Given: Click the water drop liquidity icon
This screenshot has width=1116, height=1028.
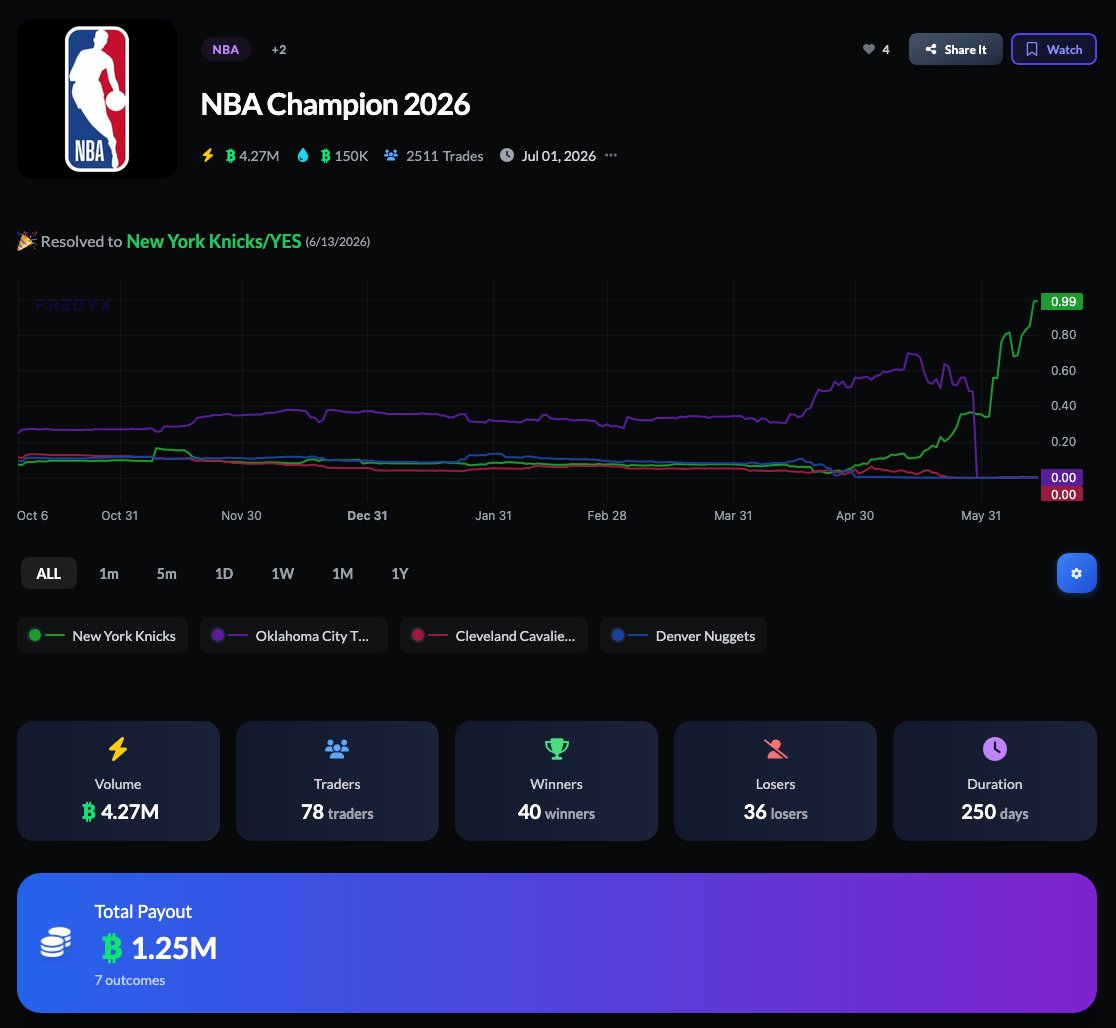Looking at the screenshot, I should 302,155.
